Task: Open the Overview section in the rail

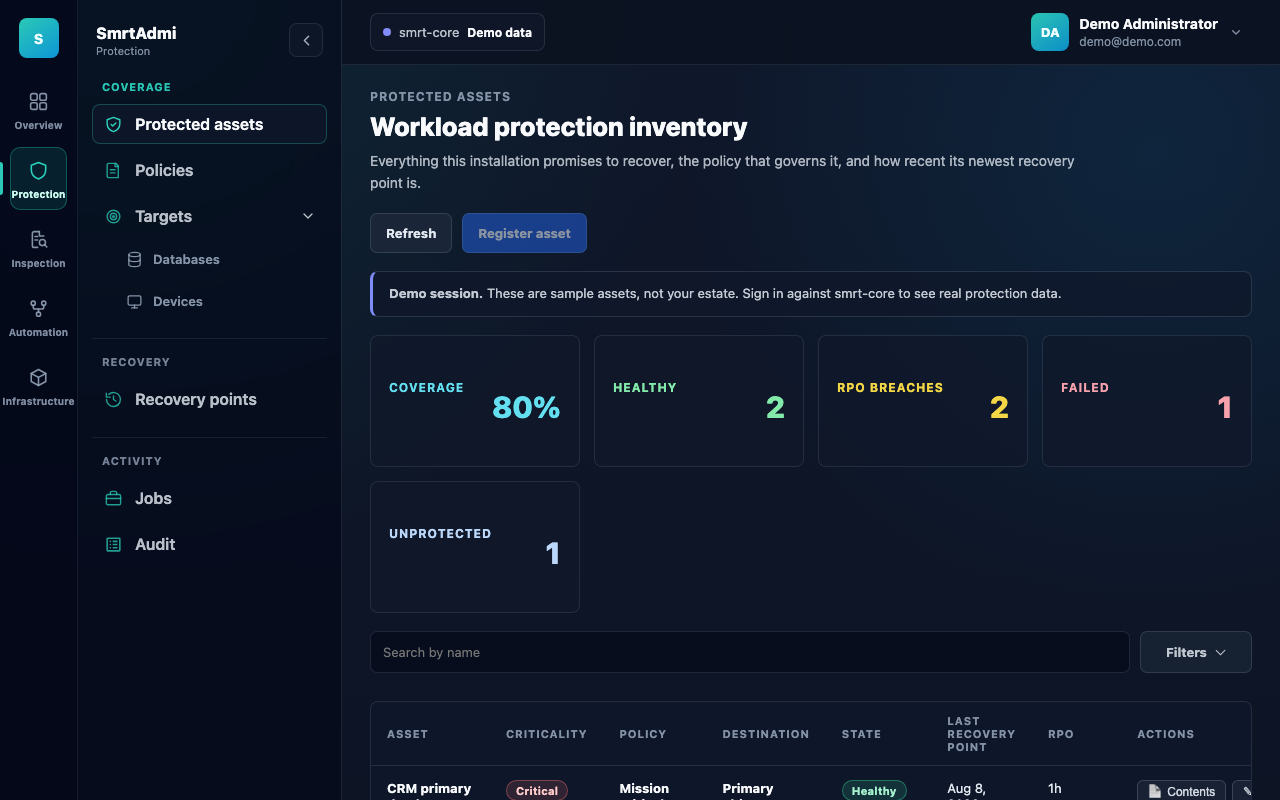Action: pos(38,111)
